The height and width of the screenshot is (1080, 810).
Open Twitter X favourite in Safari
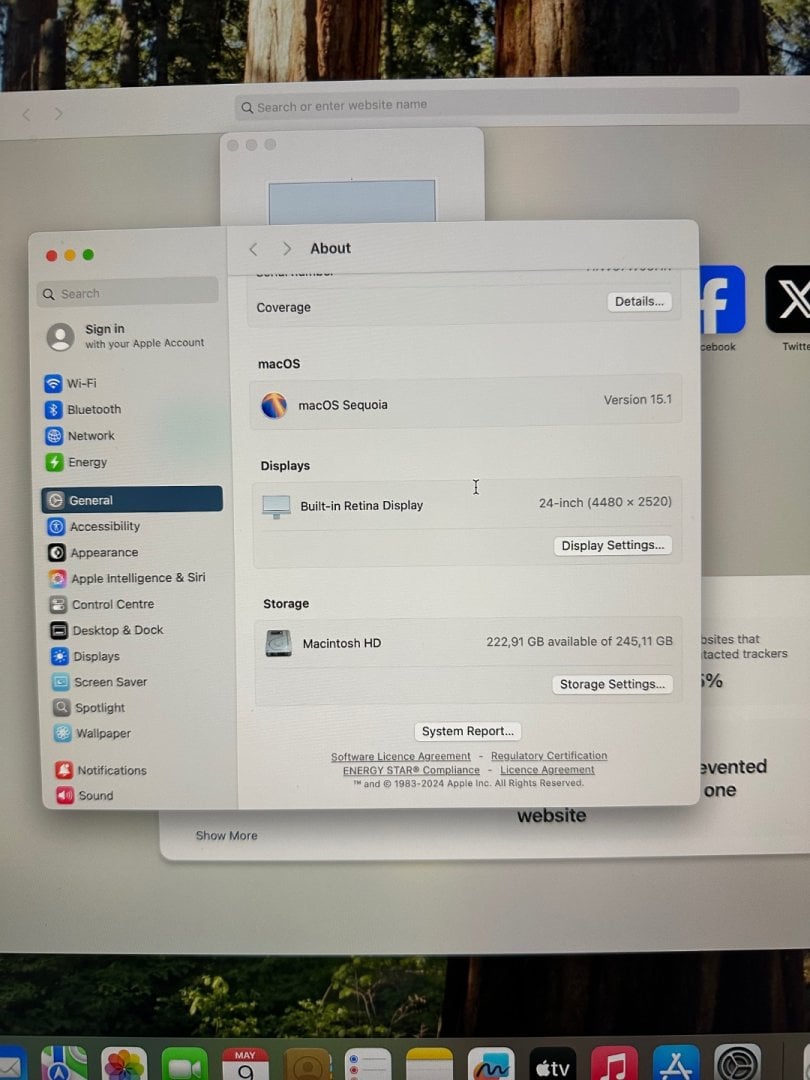[789, 299]
